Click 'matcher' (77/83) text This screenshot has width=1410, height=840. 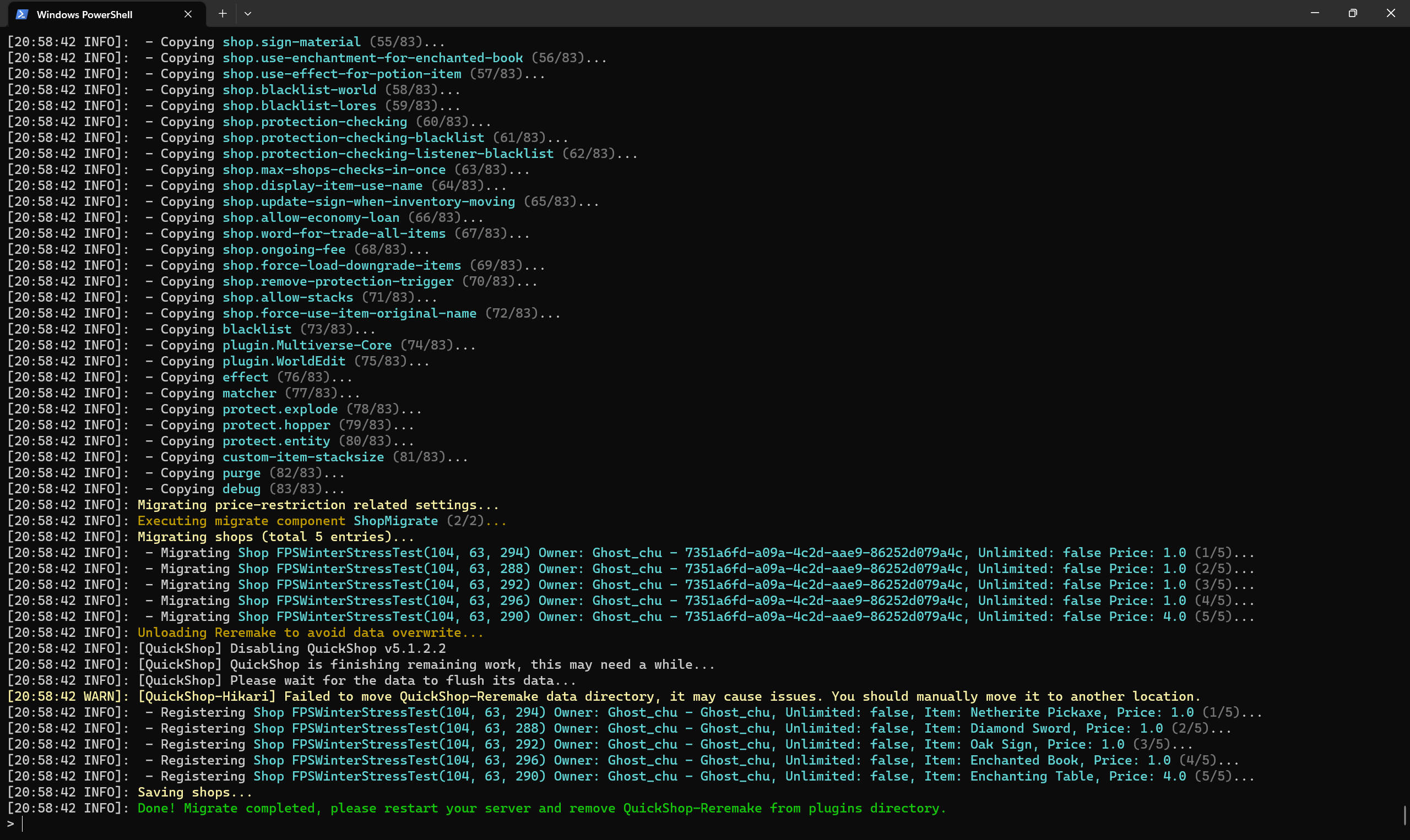pyautogui.click(x=250, y=393)
